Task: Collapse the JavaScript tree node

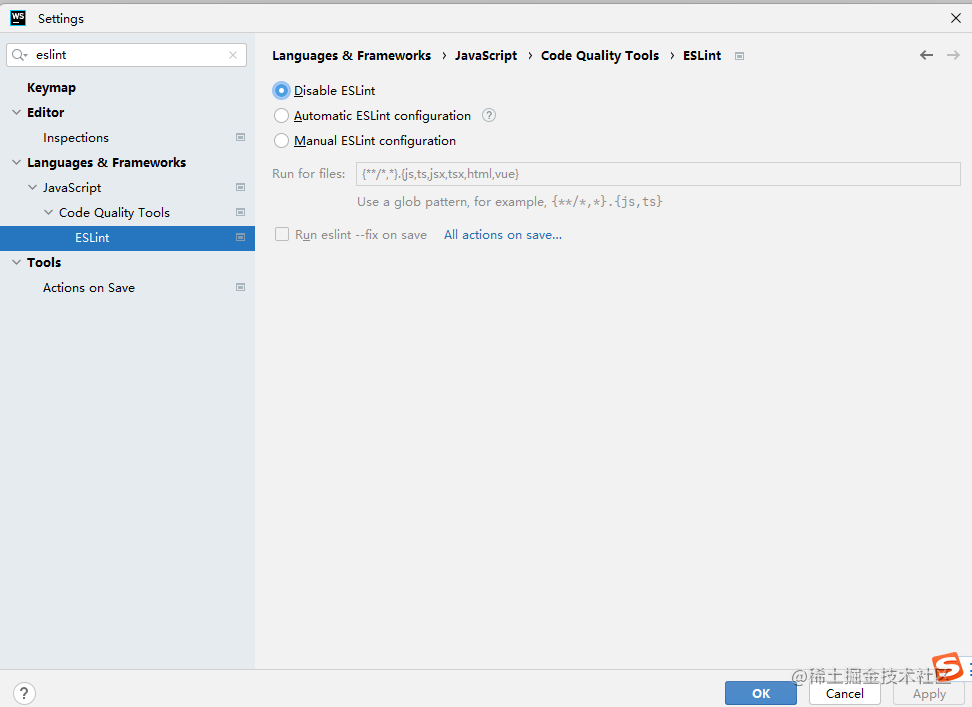Action: [32, 187]
